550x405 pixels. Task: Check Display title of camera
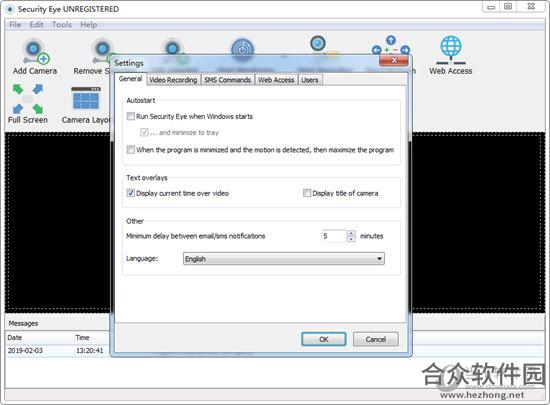click(307, 193)
